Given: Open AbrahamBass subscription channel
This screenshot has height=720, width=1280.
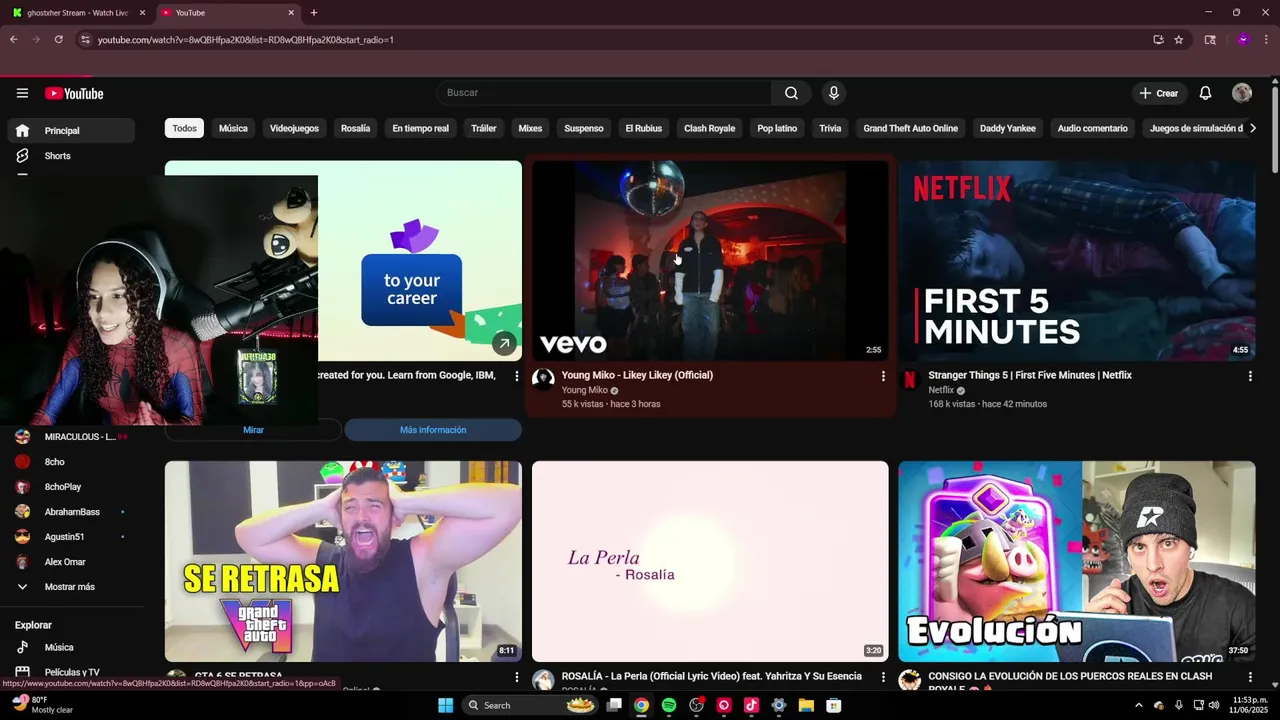Looking at the screenshot, I should point(71,512).
